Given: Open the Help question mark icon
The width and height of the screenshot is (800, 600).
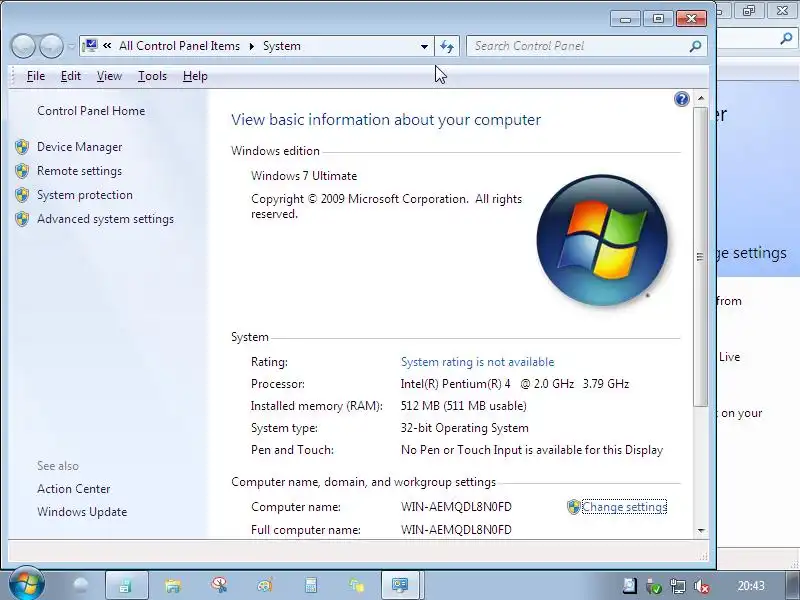Looking at the screenshot, I should pyautogui.click(x=682, y=99).
